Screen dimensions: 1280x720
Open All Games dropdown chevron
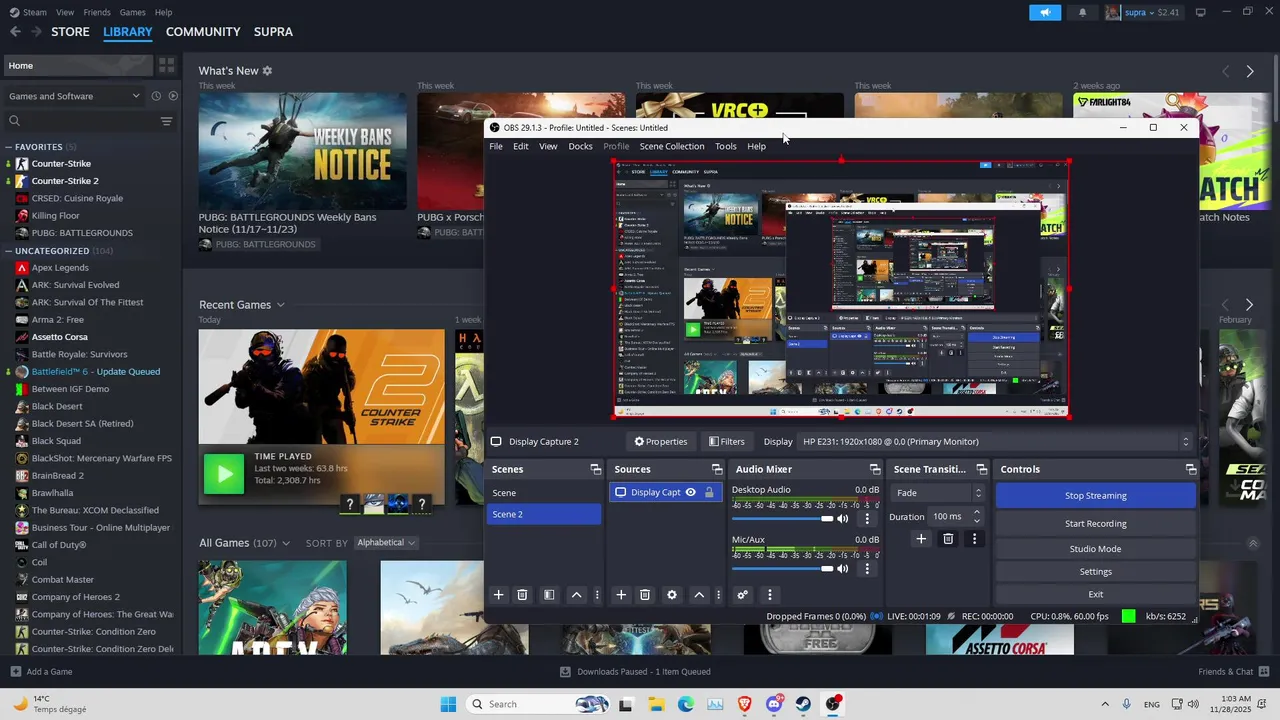click(x=285, y=543)
